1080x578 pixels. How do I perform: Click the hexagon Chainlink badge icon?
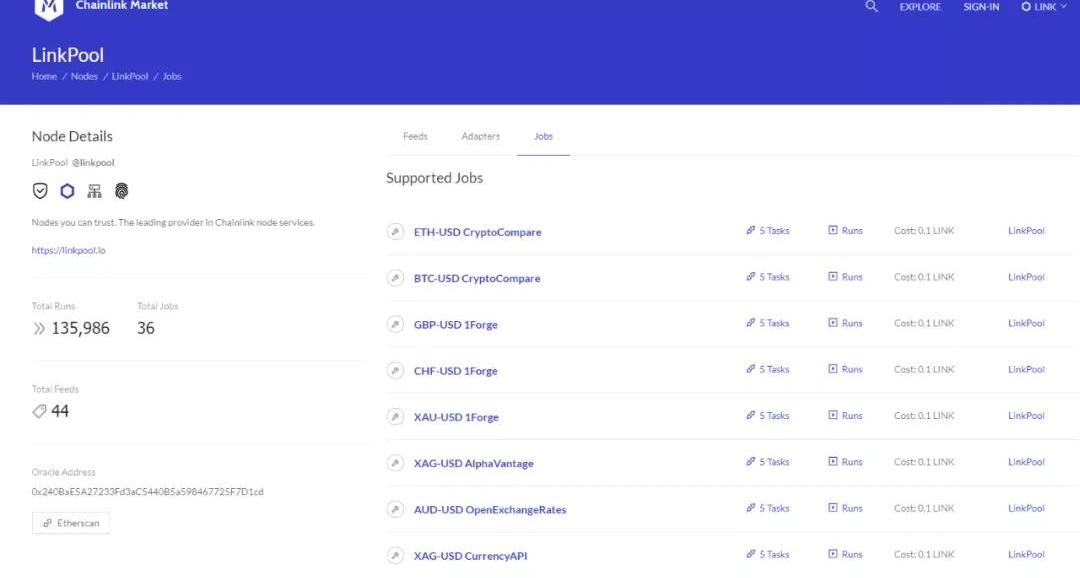tap(68, 191)
